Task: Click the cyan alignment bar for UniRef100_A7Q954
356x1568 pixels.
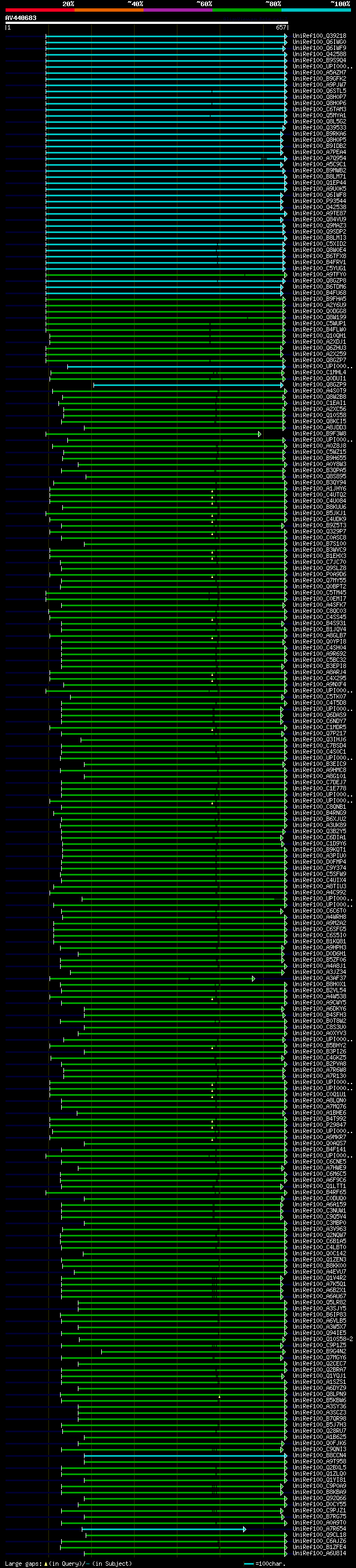Action: point(166,159)
